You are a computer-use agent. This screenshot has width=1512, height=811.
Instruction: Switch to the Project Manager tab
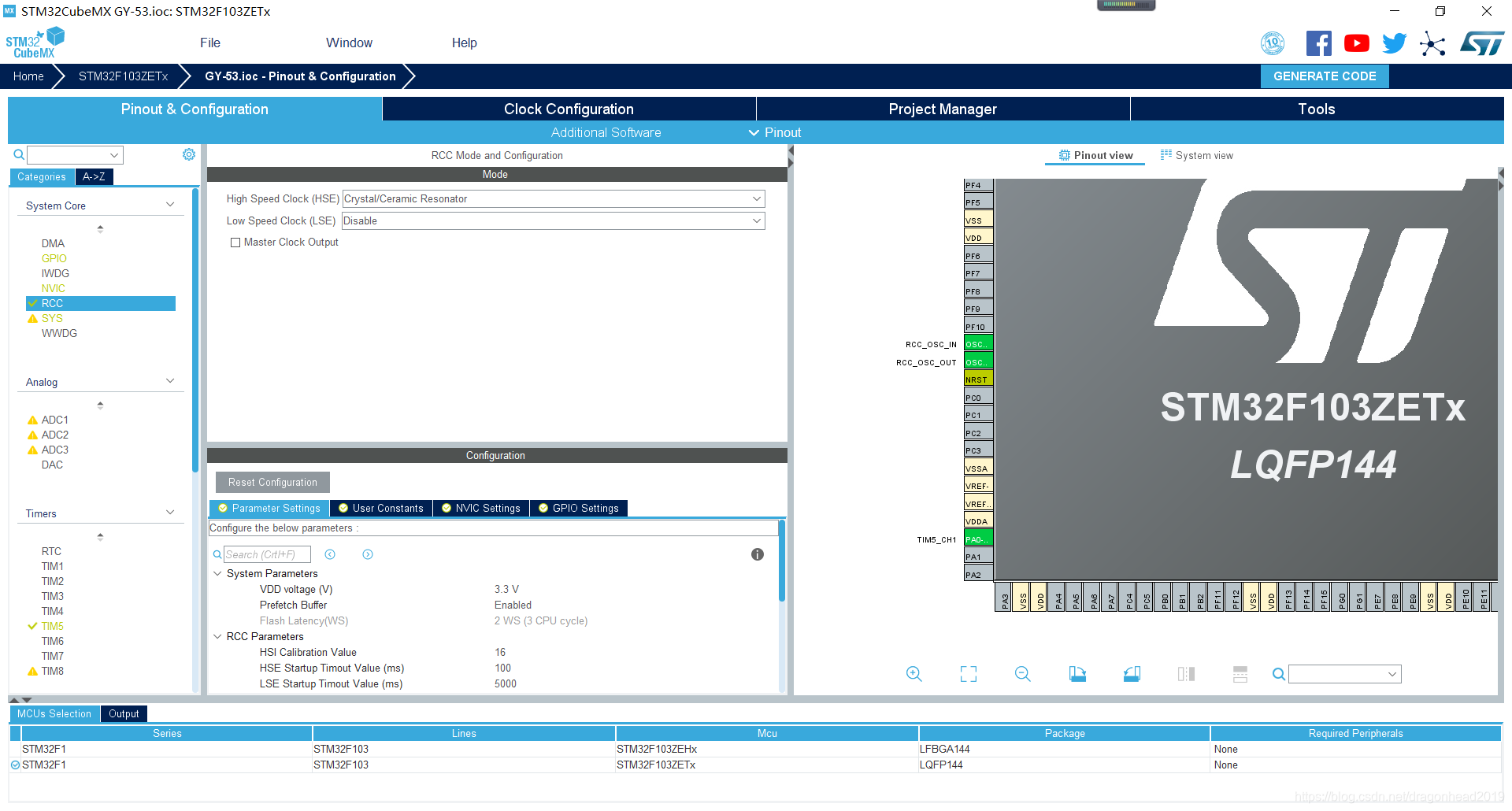point(943,109)
